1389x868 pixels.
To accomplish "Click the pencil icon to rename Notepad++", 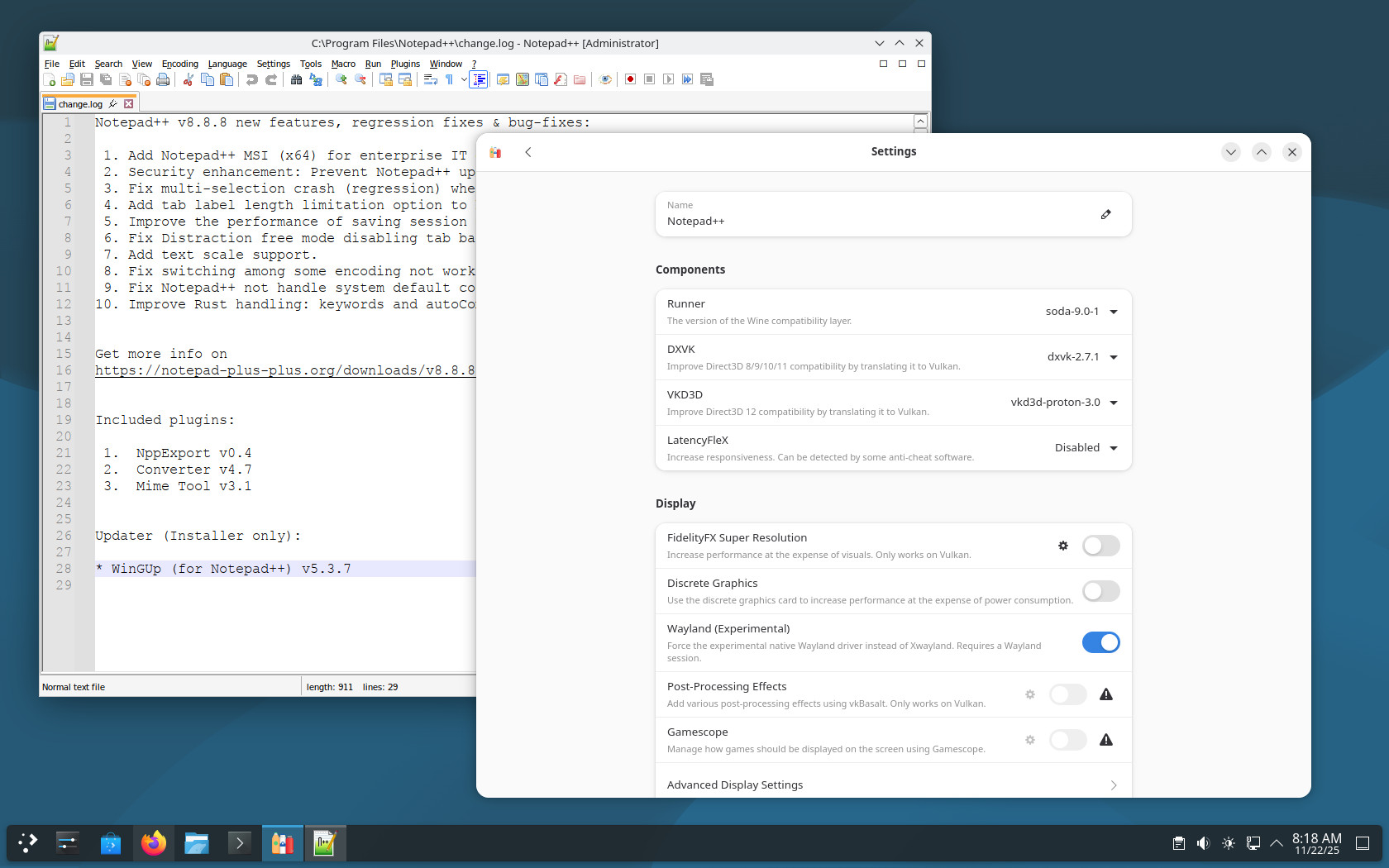I will coord(1105,215).
